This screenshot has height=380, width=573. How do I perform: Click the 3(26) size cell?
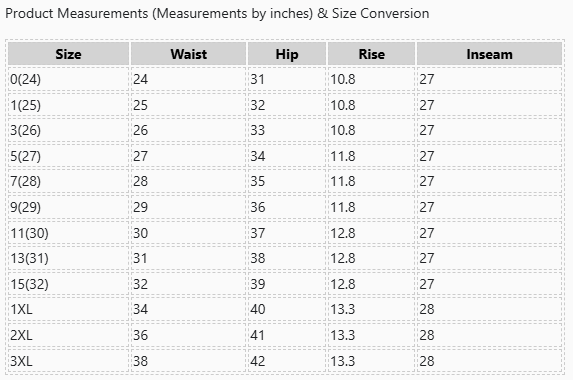tap(69, 130)
